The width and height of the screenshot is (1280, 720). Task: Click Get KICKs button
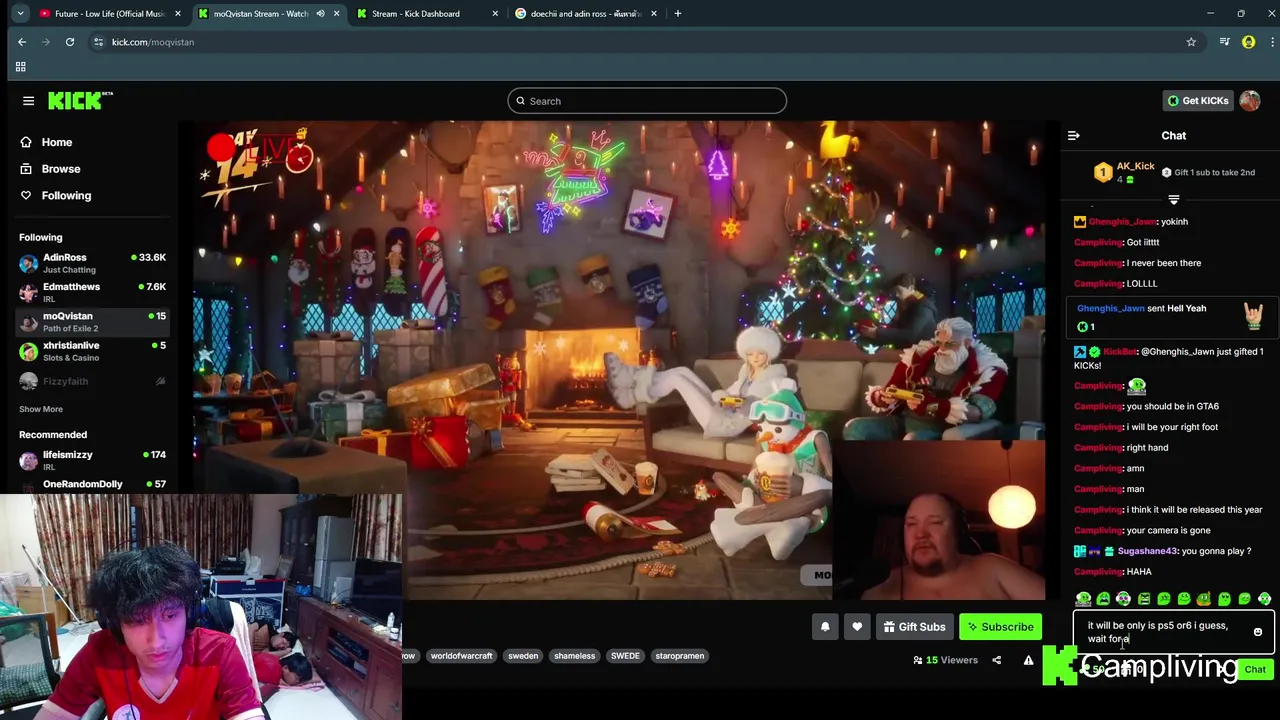1198,101
